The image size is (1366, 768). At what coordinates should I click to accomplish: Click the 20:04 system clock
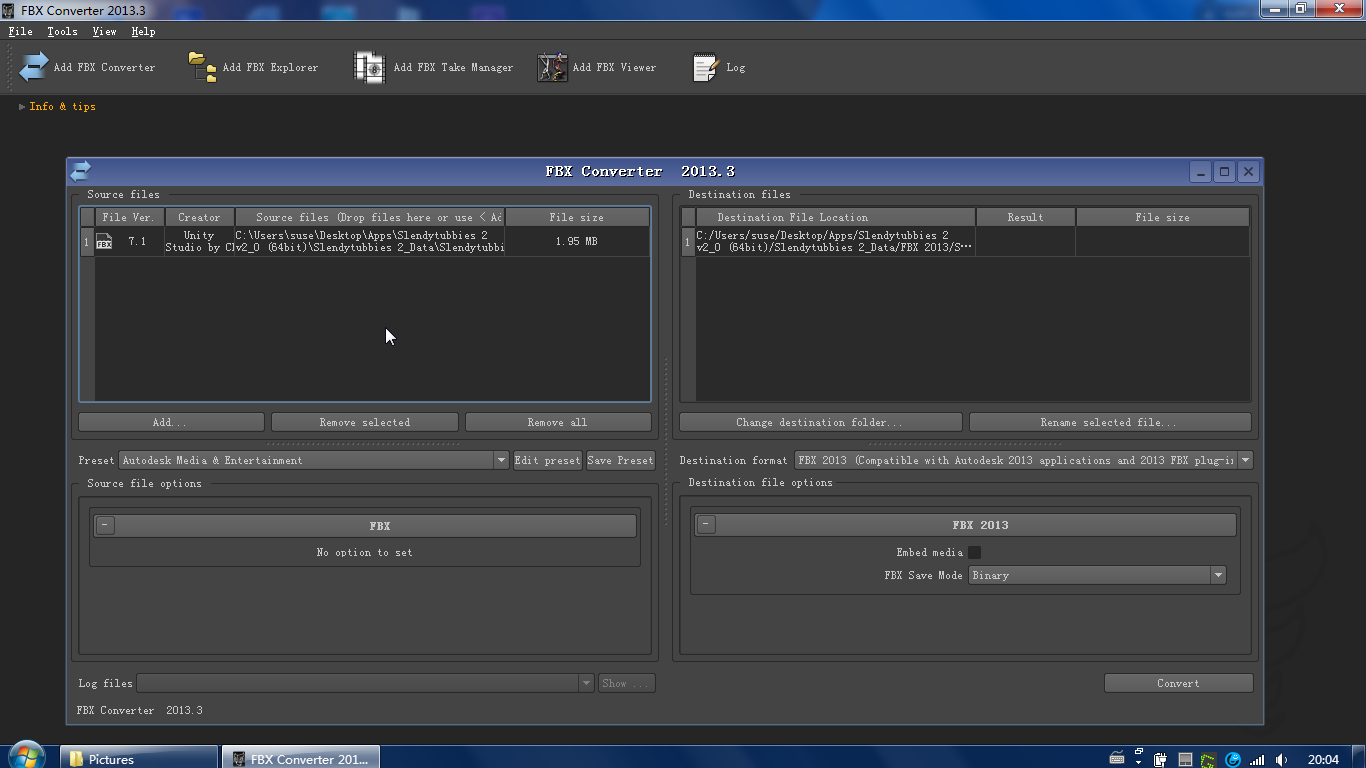[1323, 760]
